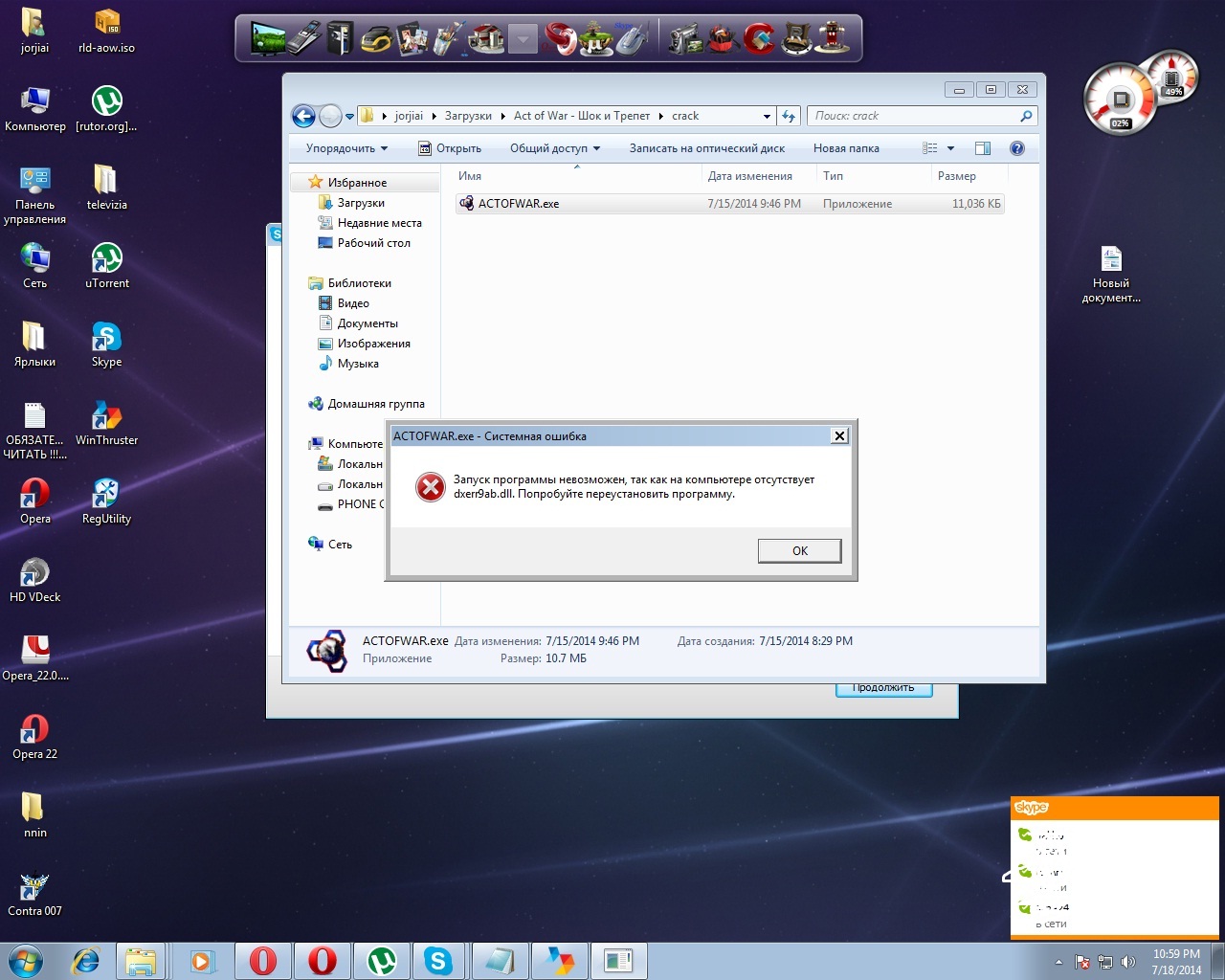Open 'Новый документ' text file on desktop
The width and height of the screenshot is (1225, 980).
pos(1111,275)
